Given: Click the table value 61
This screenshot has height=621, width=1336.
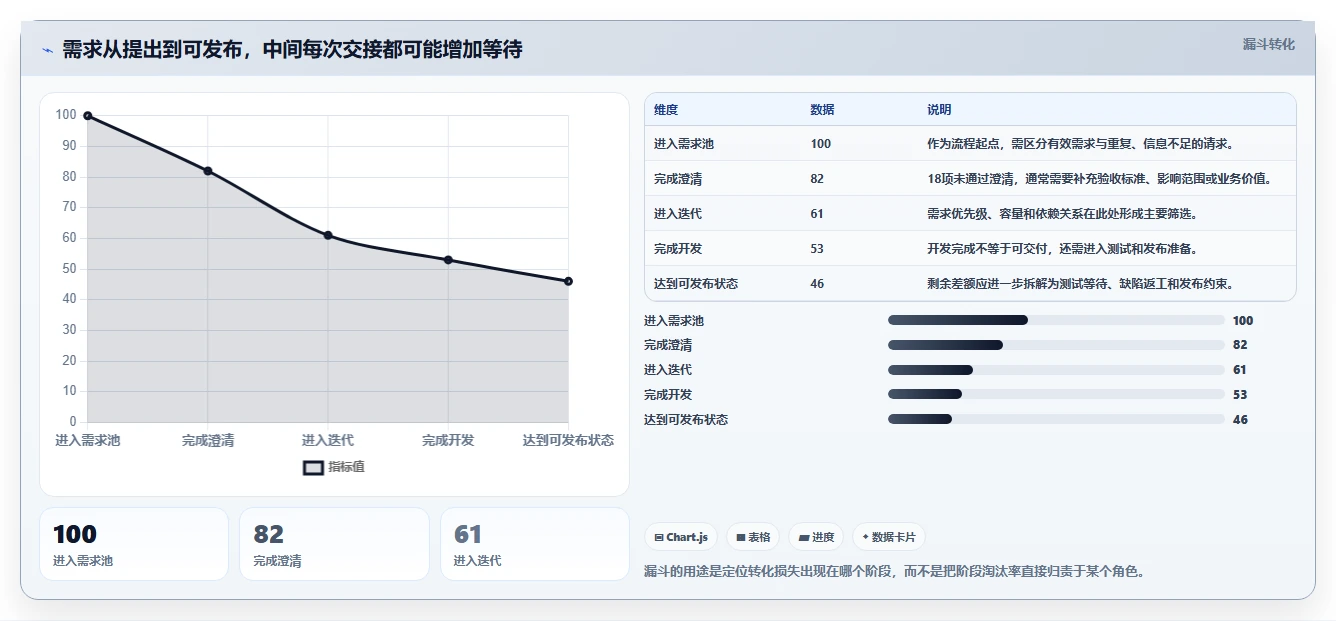Looking at the screenshot, I should [x=817, y=214].
